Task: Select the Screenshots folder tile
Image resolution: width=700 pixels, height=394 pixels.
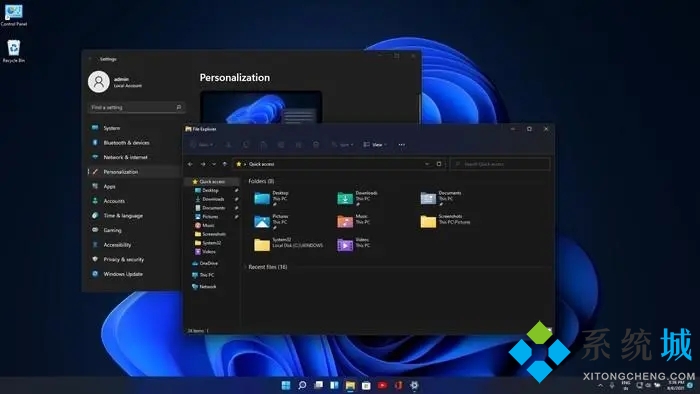Action: (445, 221)
